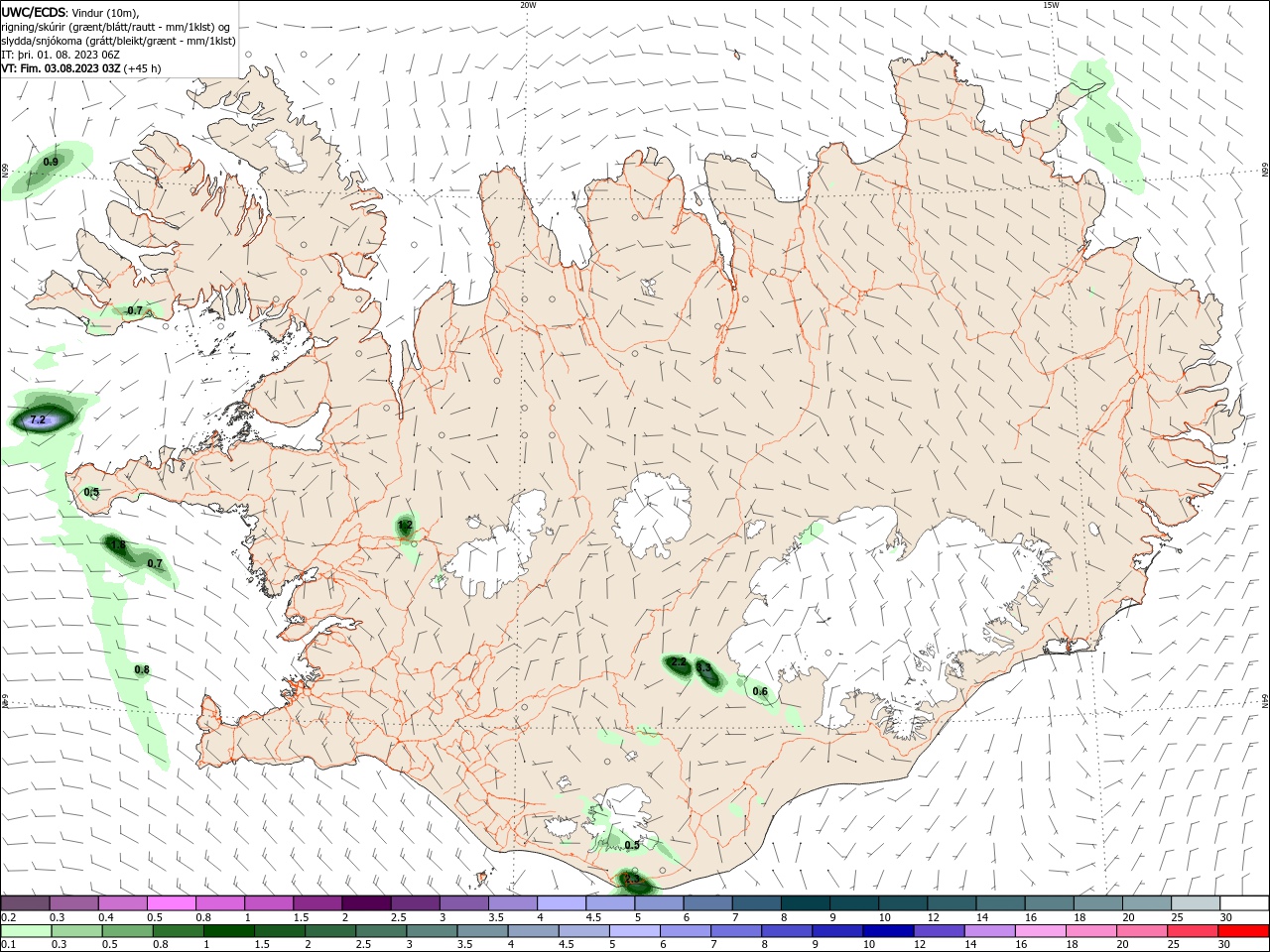Click the 0.5 value on the south coast glacier
The width and height of the screenshot is (1270, 952).
coord(632,845)
